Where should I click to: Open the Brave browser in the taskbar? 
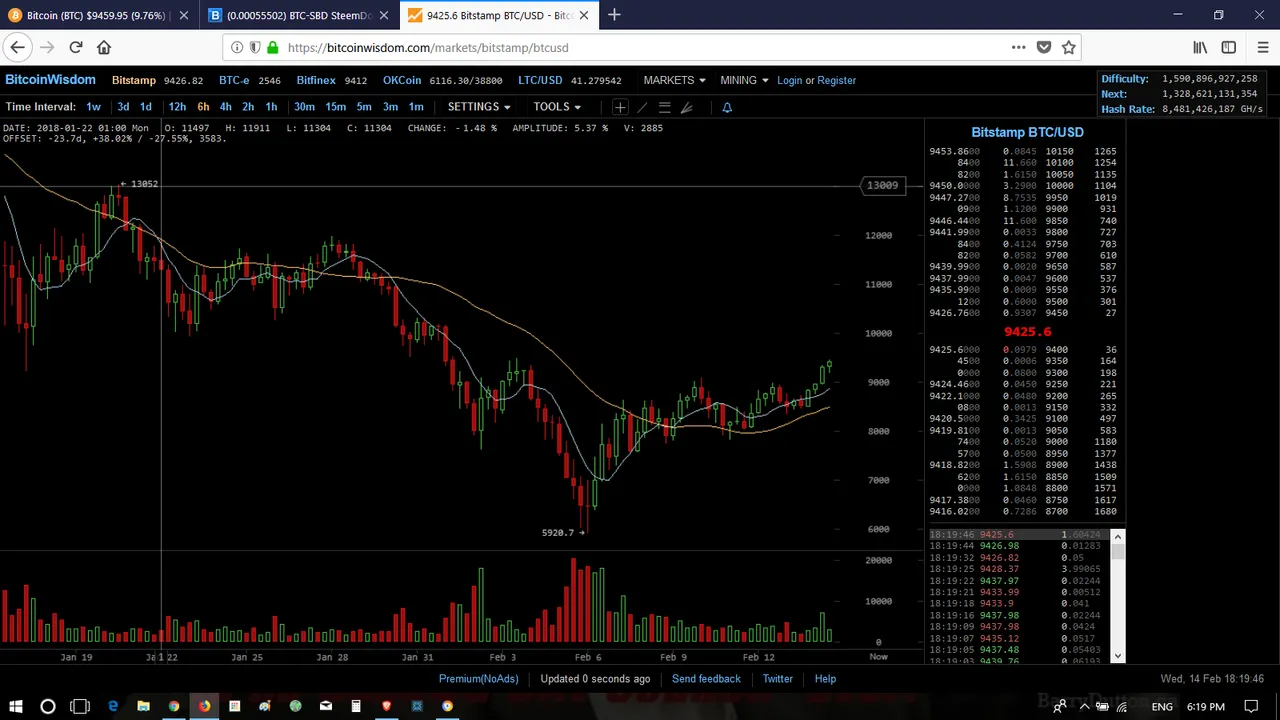coord(386,707)
